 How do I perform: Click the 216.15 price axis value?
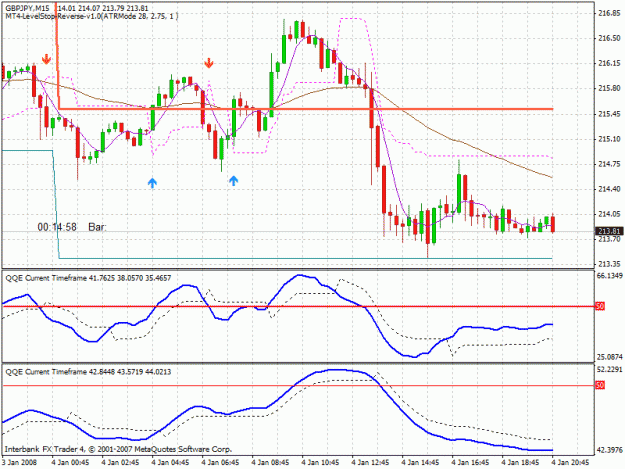pyautogui.click(x=609, y=63)
